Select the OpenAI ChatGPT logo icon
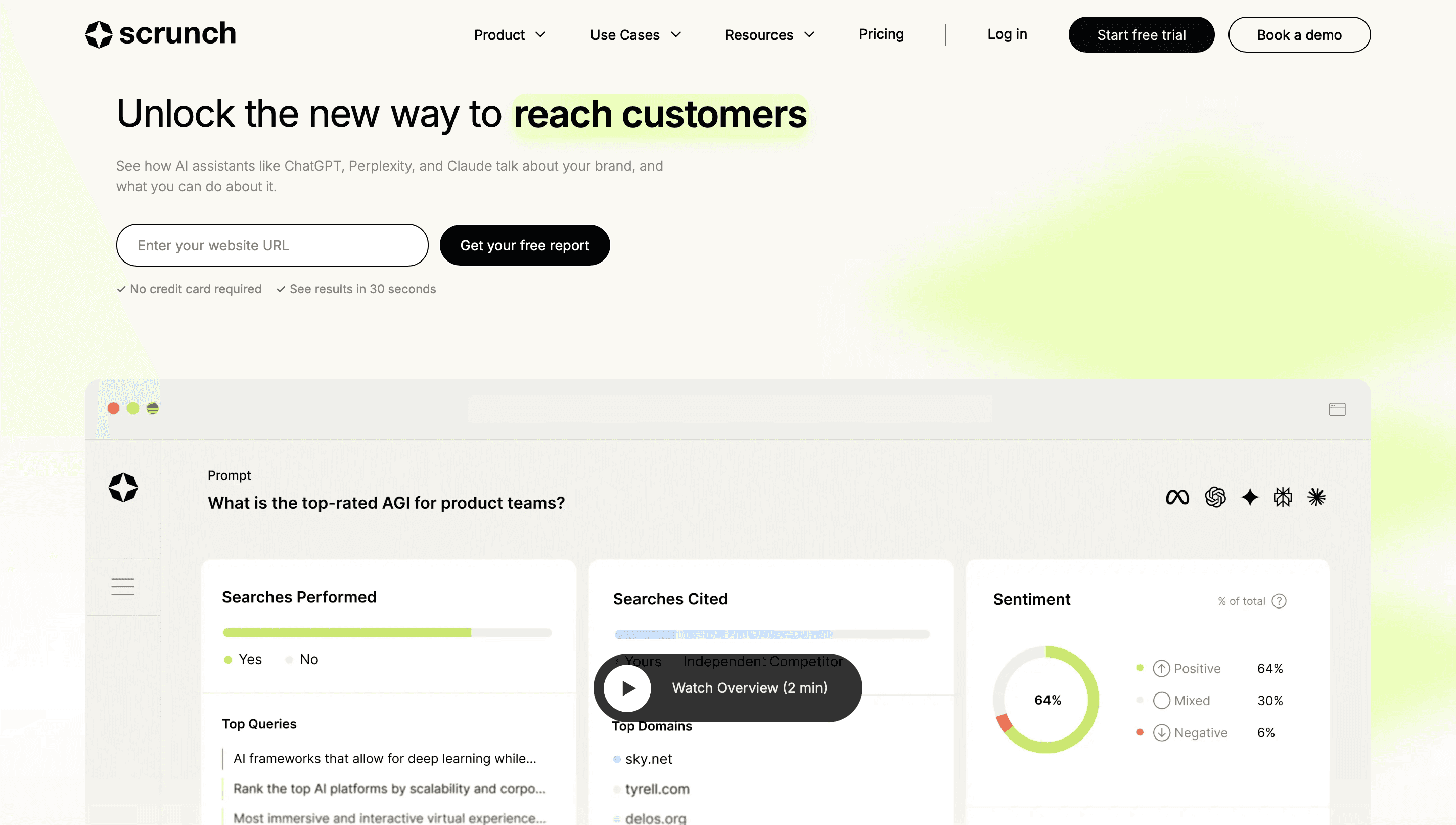Image resolution: width=1456 pixels, height=825 pixels. [1215, 497]
